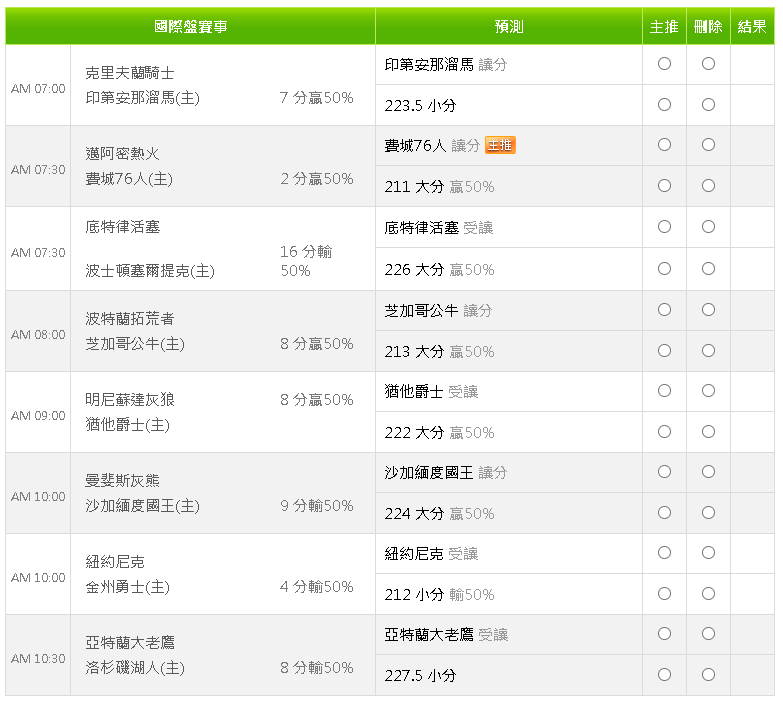783x709 pixels.
Task: Select 刪除 radio for 底特律活塞 受讓
Action: pos(708,227)
